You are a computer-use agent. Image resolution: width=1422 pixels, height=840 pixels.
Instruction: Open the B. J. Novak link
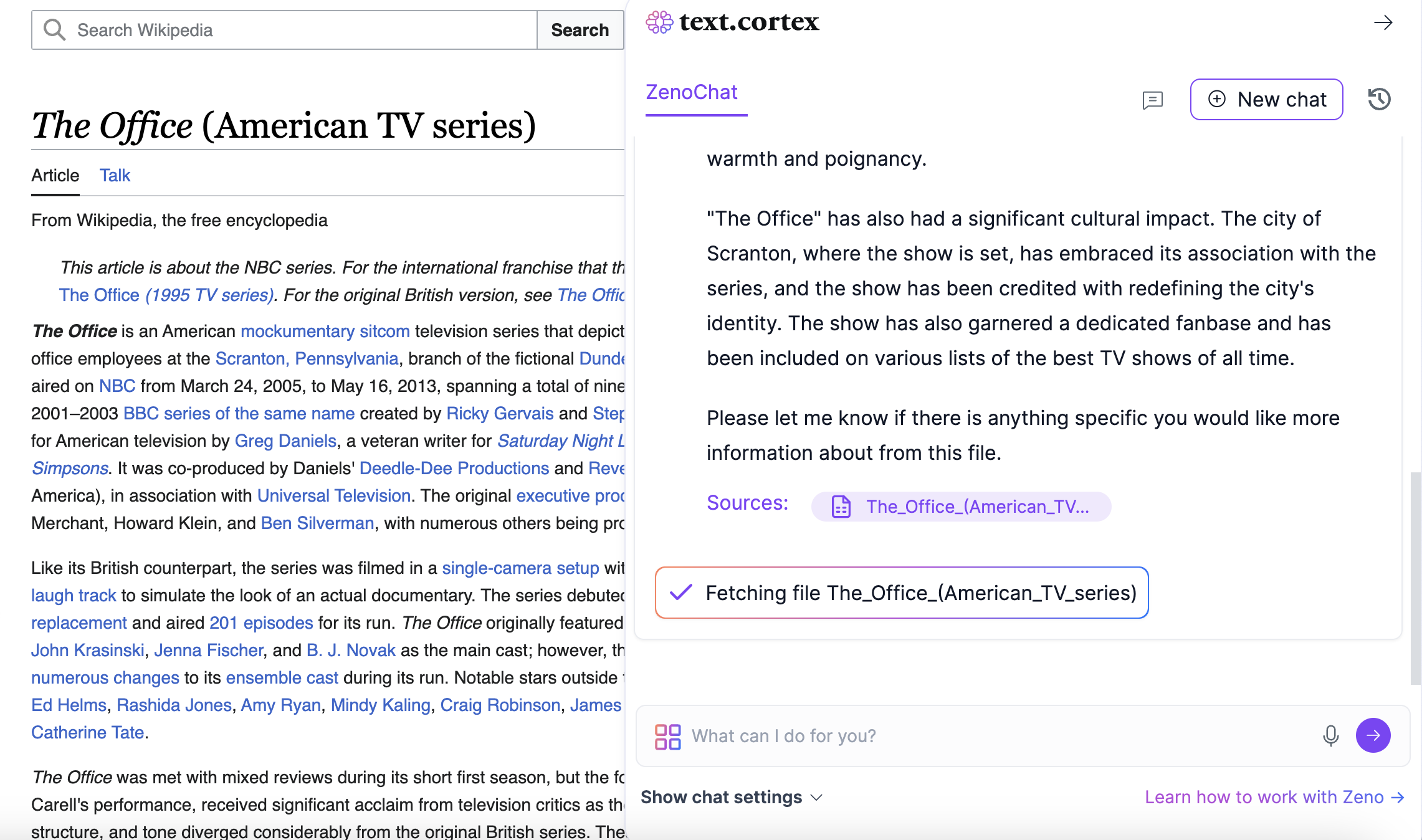tap(351, 650)
